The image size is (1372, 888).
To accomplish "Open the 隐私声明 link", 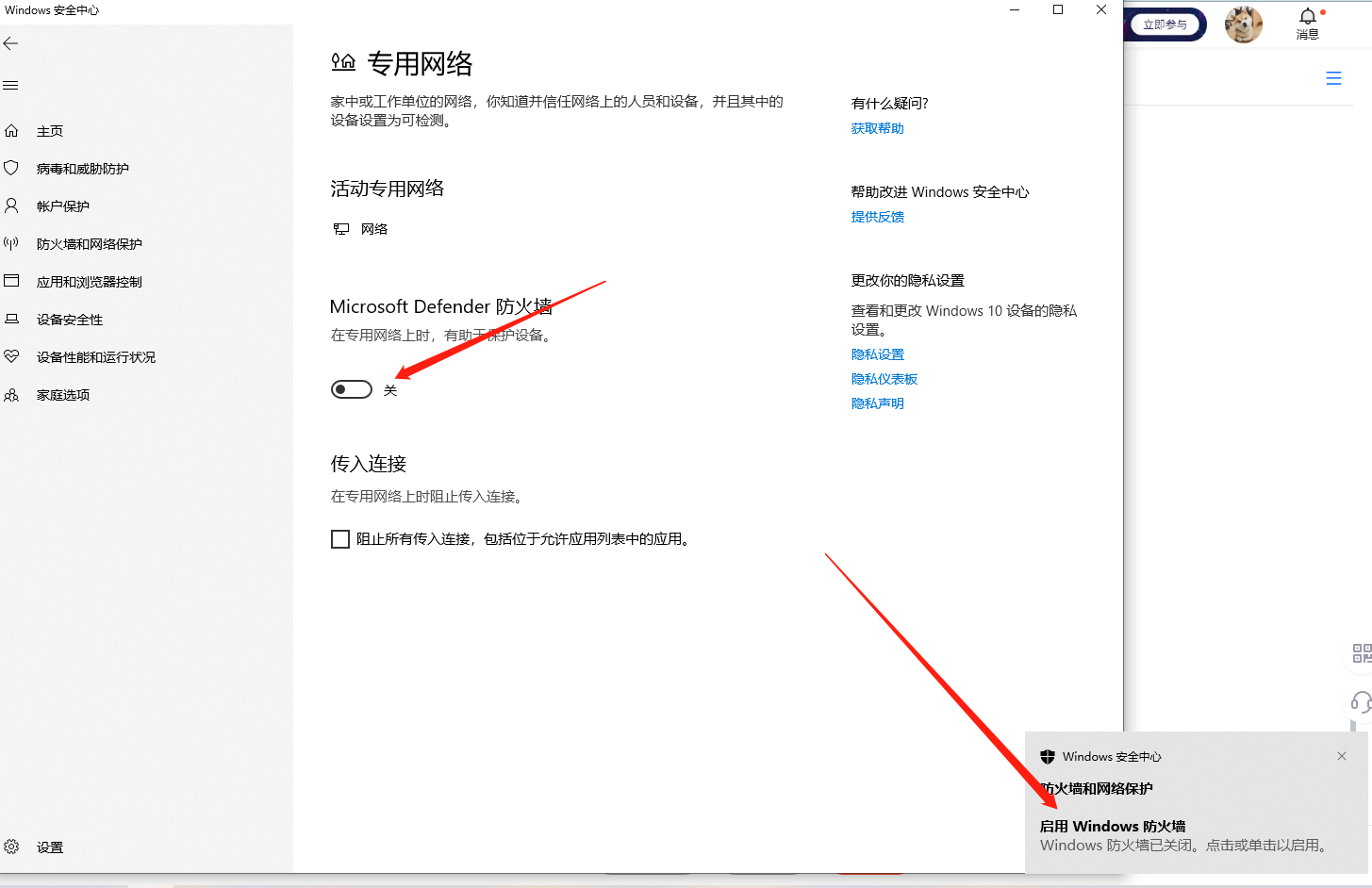I will [x=878, y=403].
